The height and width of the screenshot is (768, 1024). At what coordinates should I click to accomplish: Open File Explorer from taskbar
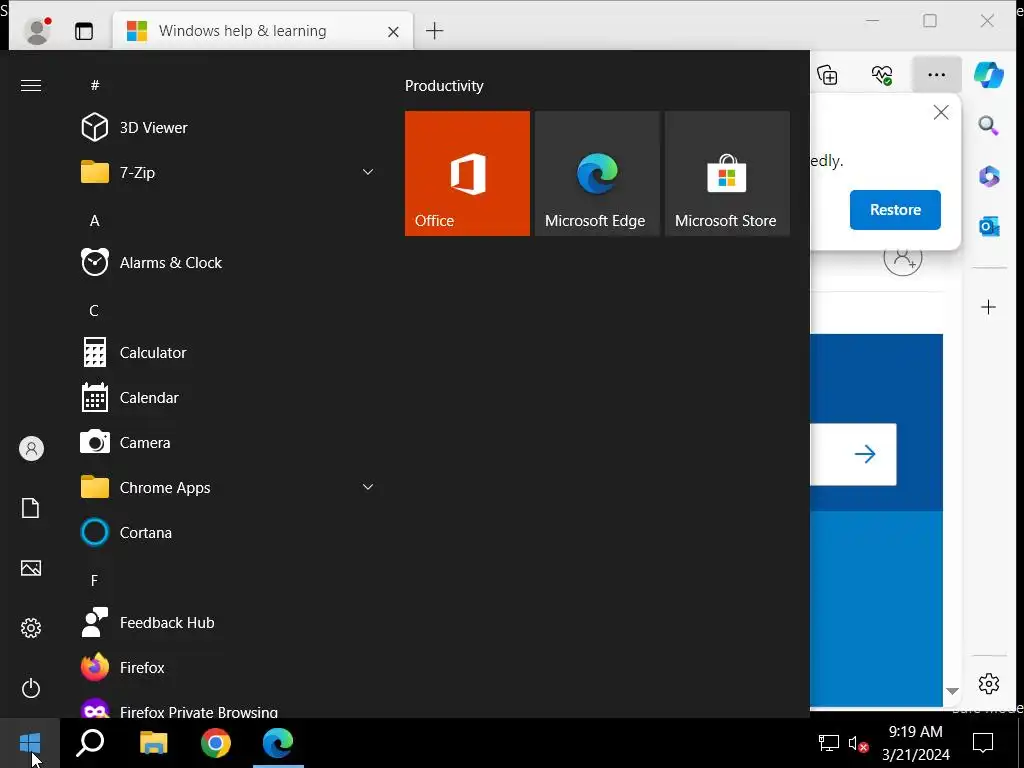[x=153, y=743]
